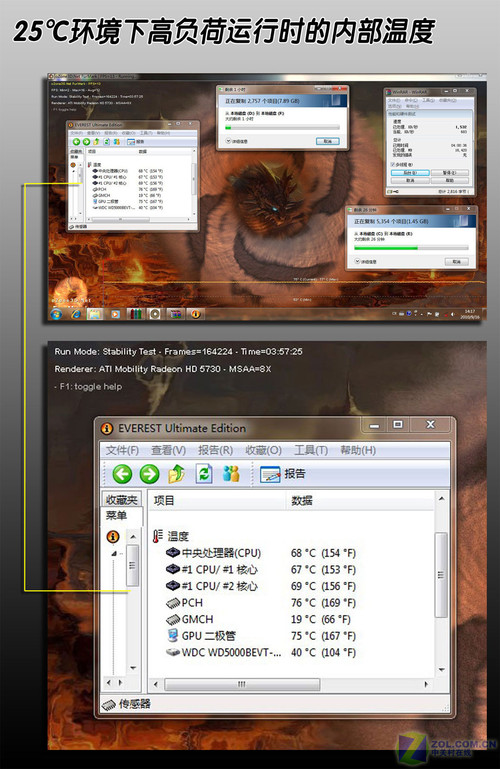Click 40 °C (104 °F) value in enlarged EVEREST
This screenshot has width=500, height=769.
coord(323,653)
